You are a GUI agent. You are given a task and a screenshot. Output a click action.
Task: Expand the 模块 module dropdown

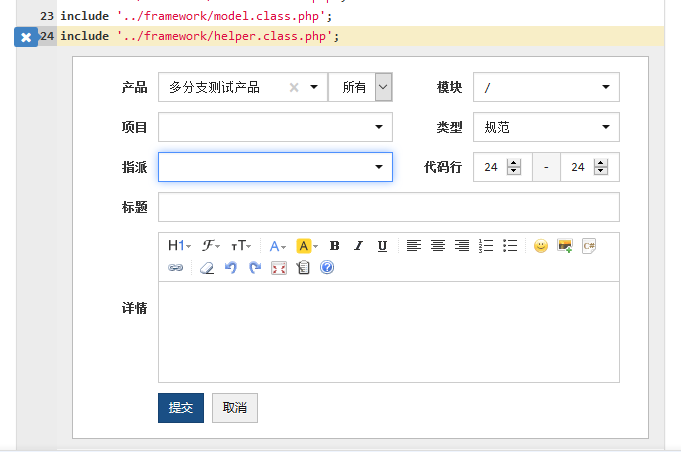[546, 87]
